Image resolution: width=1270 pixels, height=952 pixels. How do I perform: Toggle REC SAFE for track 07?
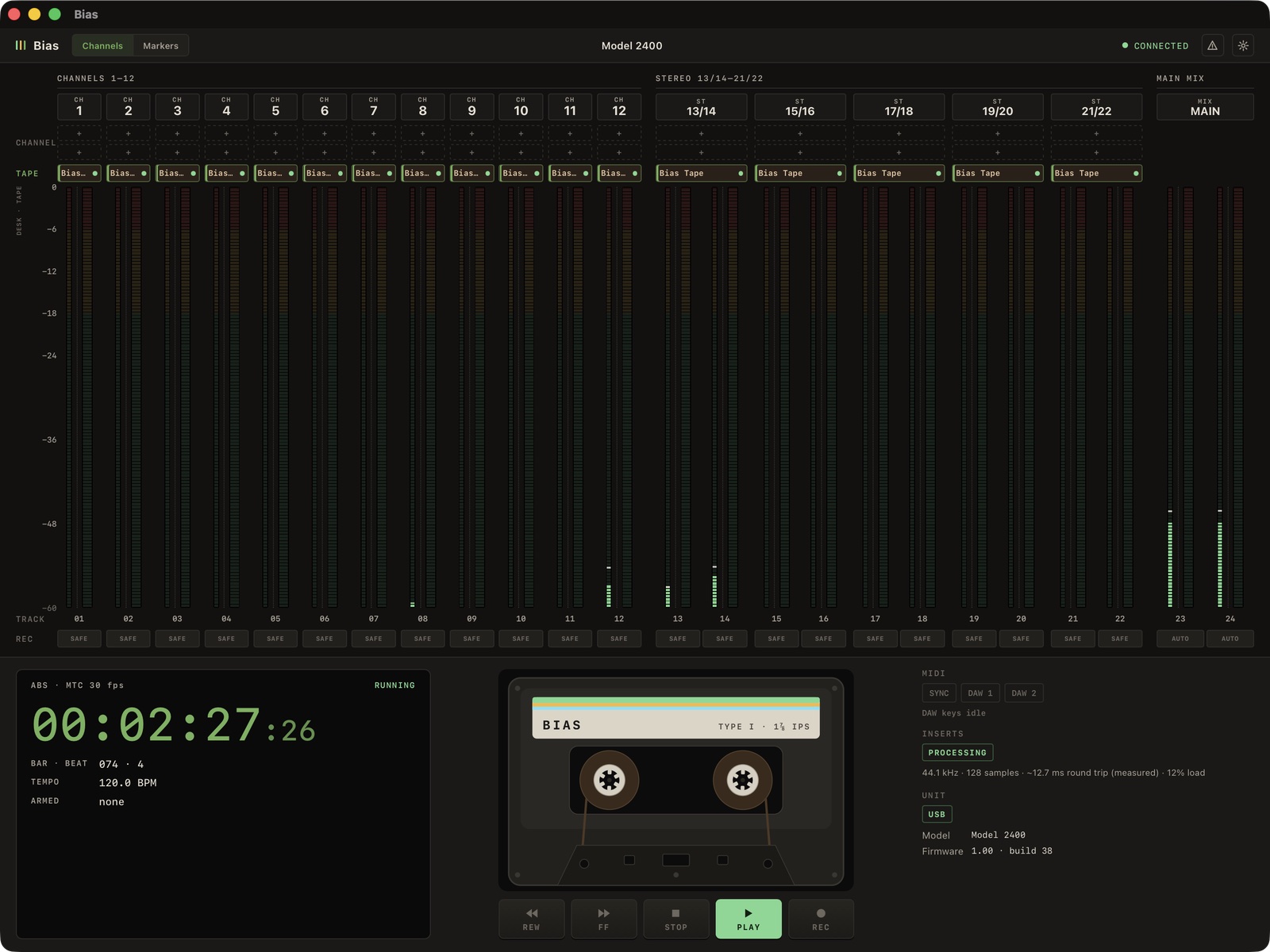click(x=374, y=639)
